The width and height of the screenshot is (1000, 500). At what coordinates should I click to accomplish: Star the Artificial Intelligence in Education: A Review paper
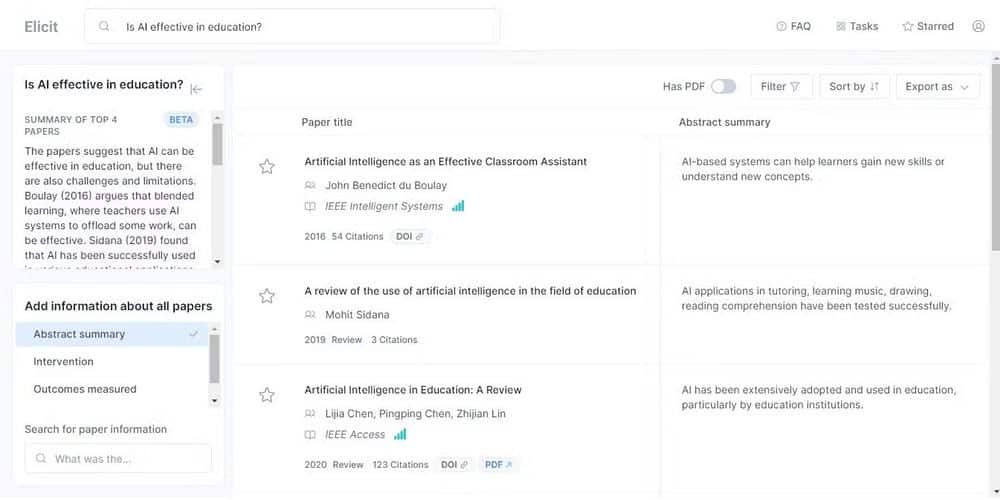267,395
